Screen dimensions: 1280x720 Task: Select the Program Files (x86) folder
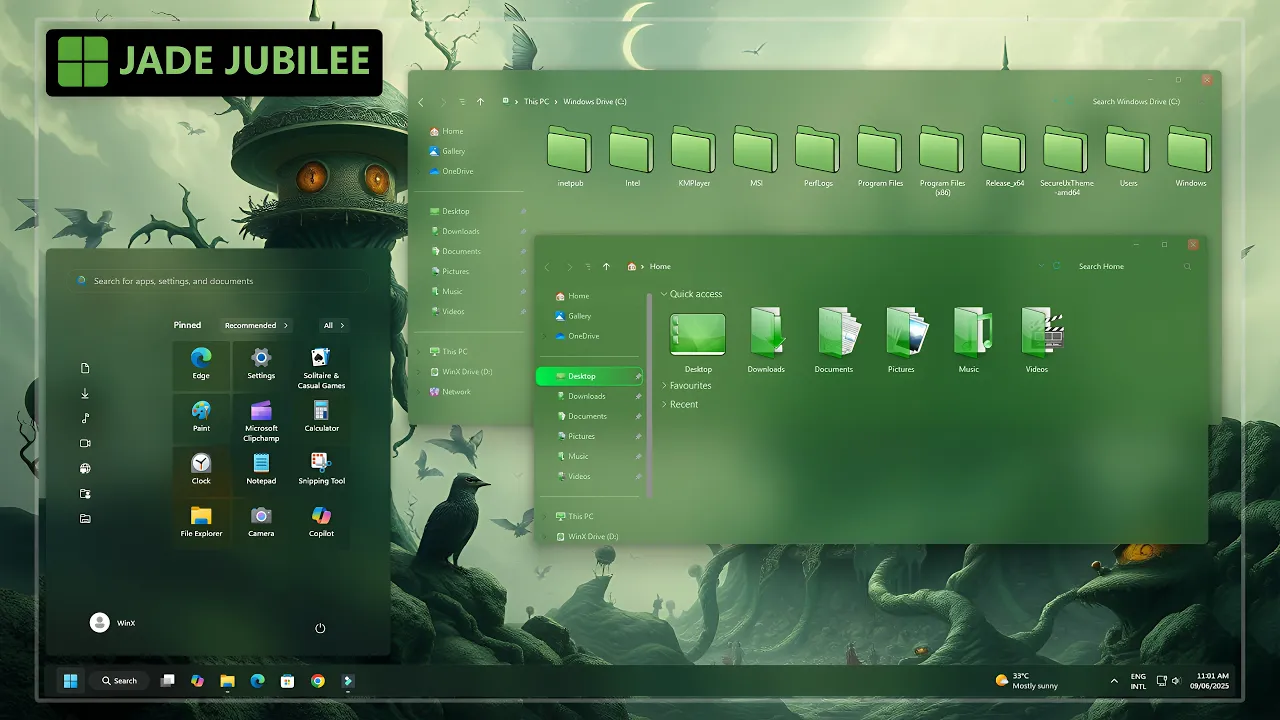coord(942,160)
